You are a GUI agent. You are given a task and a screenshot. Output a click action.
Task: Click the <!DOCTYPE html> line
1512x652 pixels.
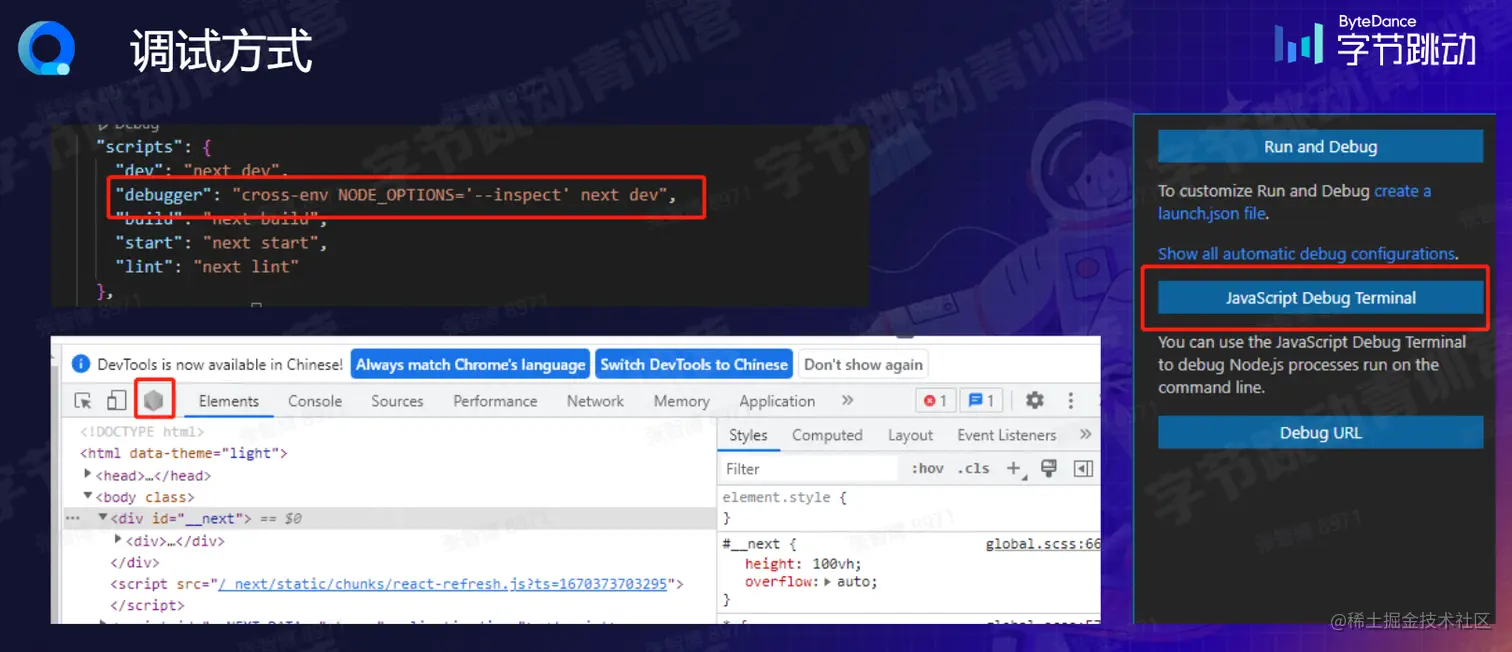pyautogui.click(x=142, y=431)
